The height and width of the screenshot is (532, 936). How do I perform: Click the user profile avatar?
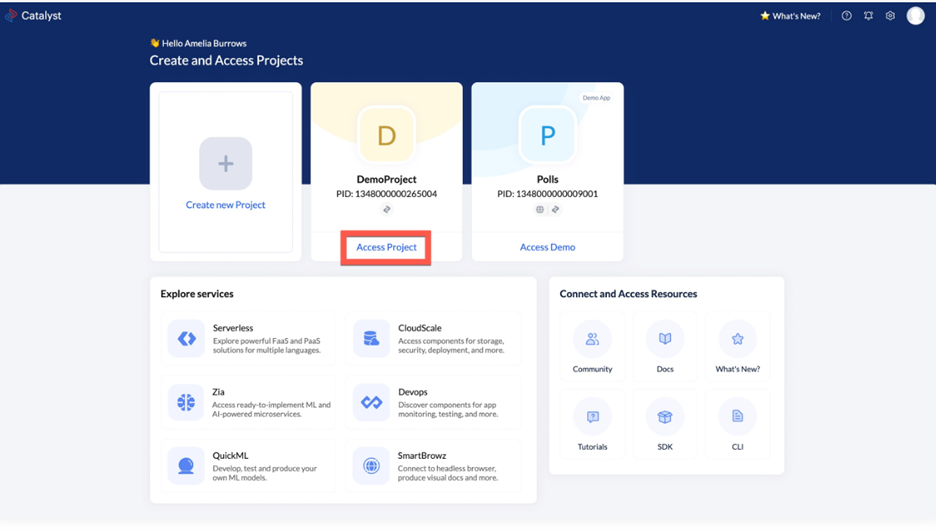[x=915, y=16]
